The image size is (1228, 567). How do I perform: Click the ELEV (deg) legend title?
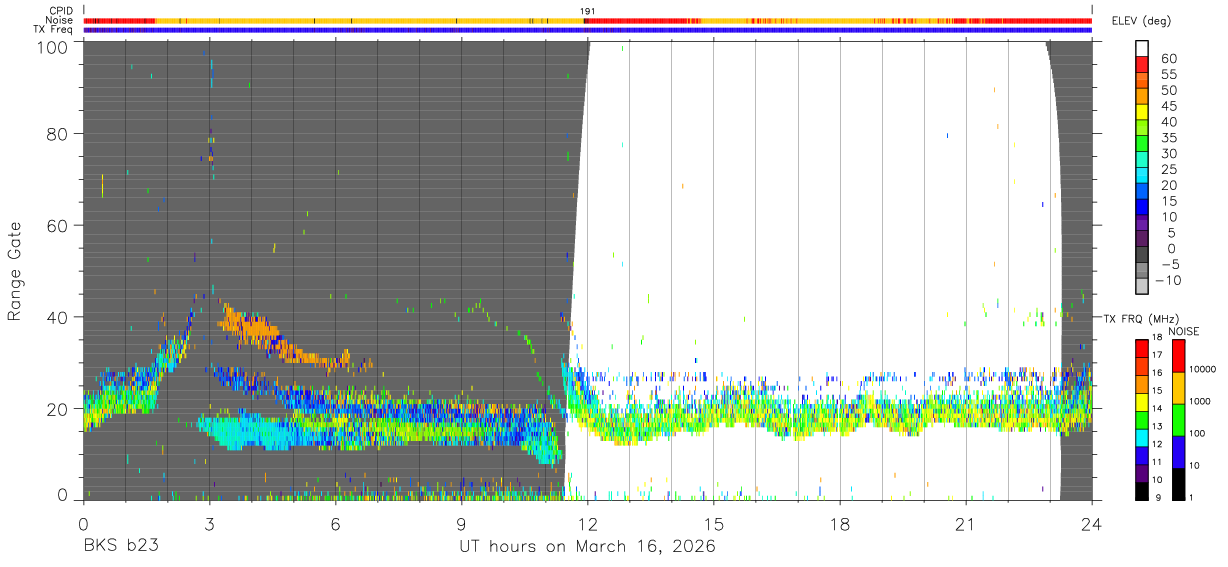pos(1141,21)
